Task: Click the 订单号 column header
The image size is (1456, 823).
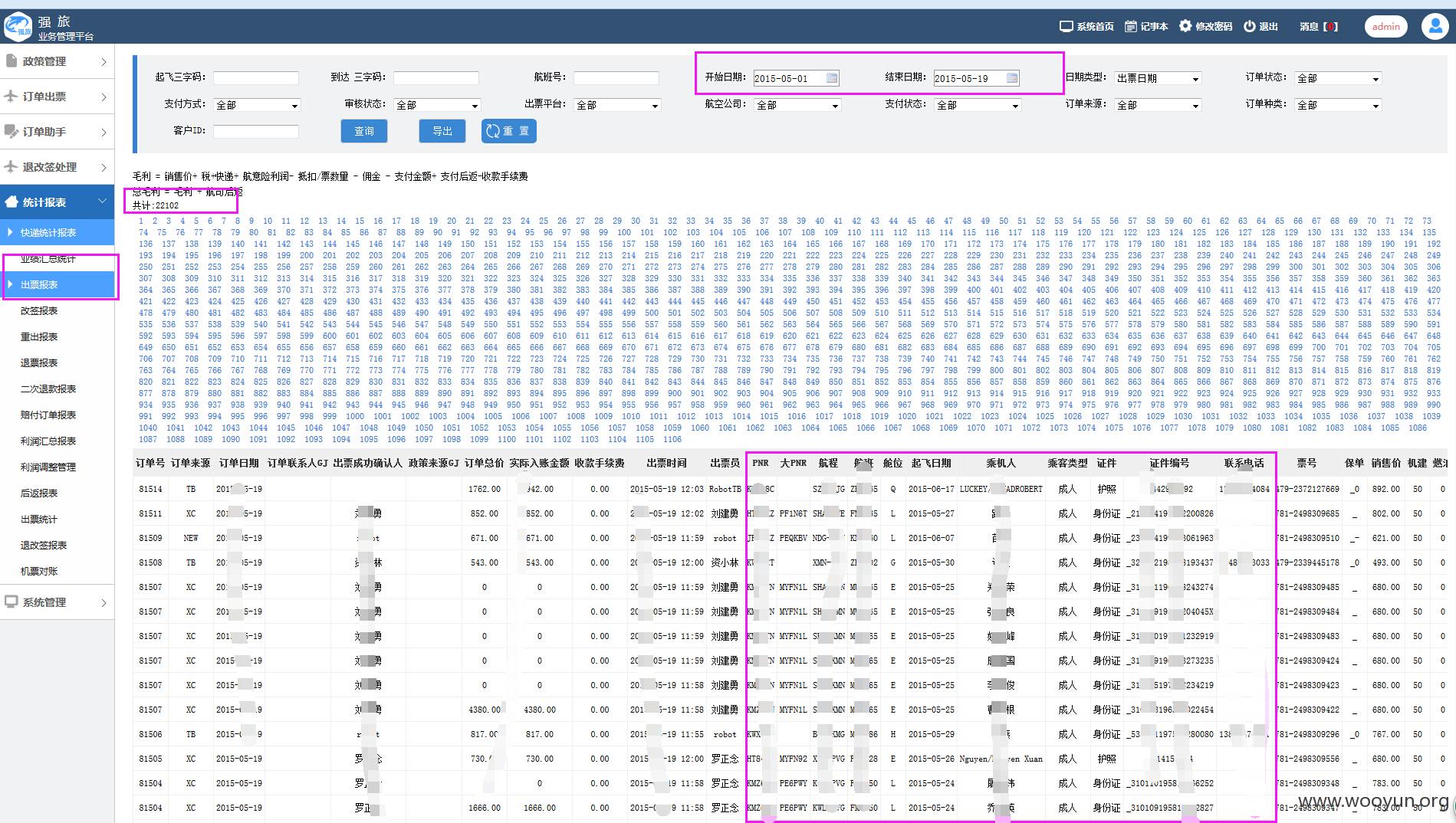Action: pyautogui.click(x=150, y=463)
